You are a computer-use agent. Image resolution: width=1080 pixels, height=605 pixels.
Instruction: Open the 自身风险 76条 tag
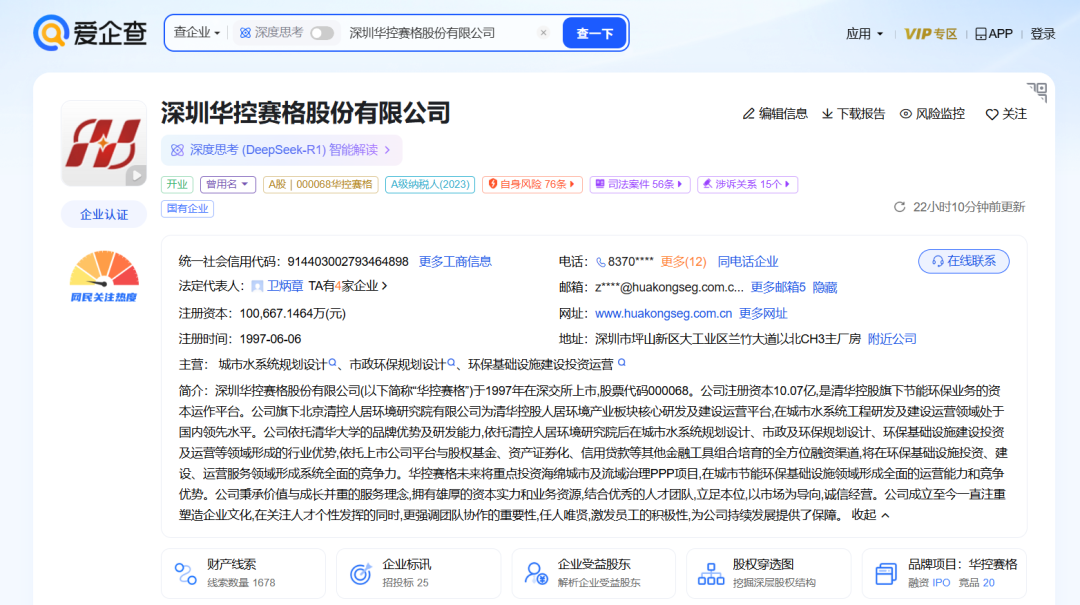(x=532, y=184)
